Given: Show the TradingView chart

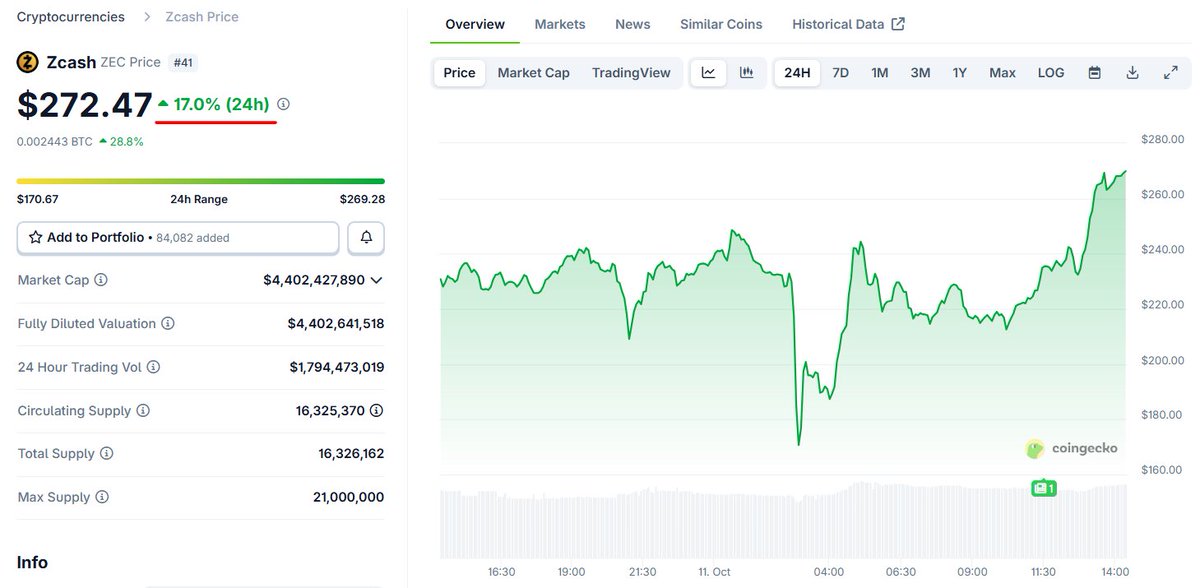Looking at the screenshot, I should (631, 73).
